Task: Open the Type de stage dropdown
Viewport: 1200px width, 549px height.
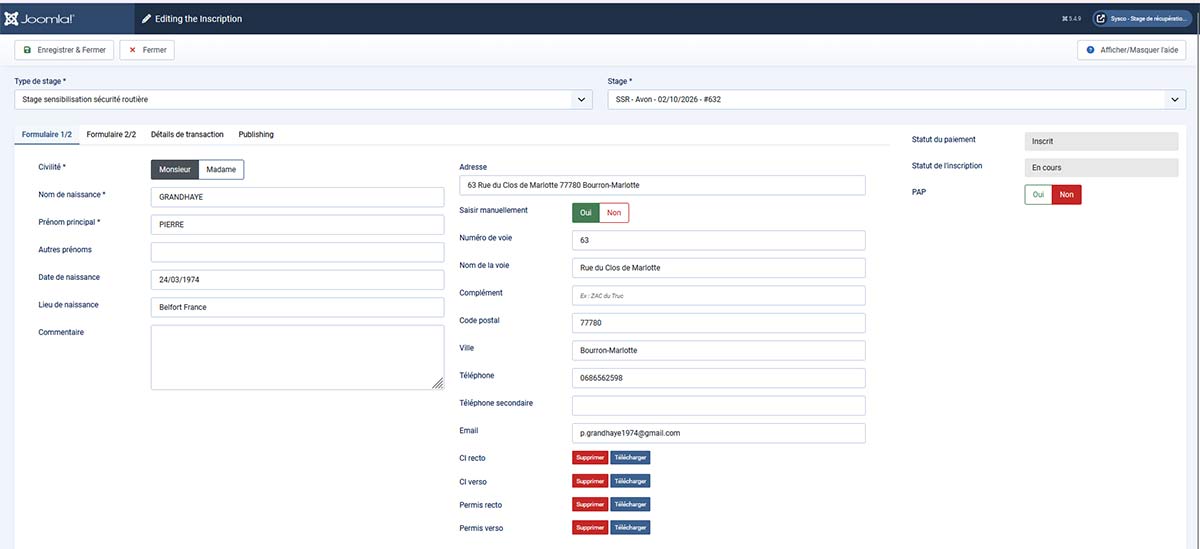Action: point(304,99)
